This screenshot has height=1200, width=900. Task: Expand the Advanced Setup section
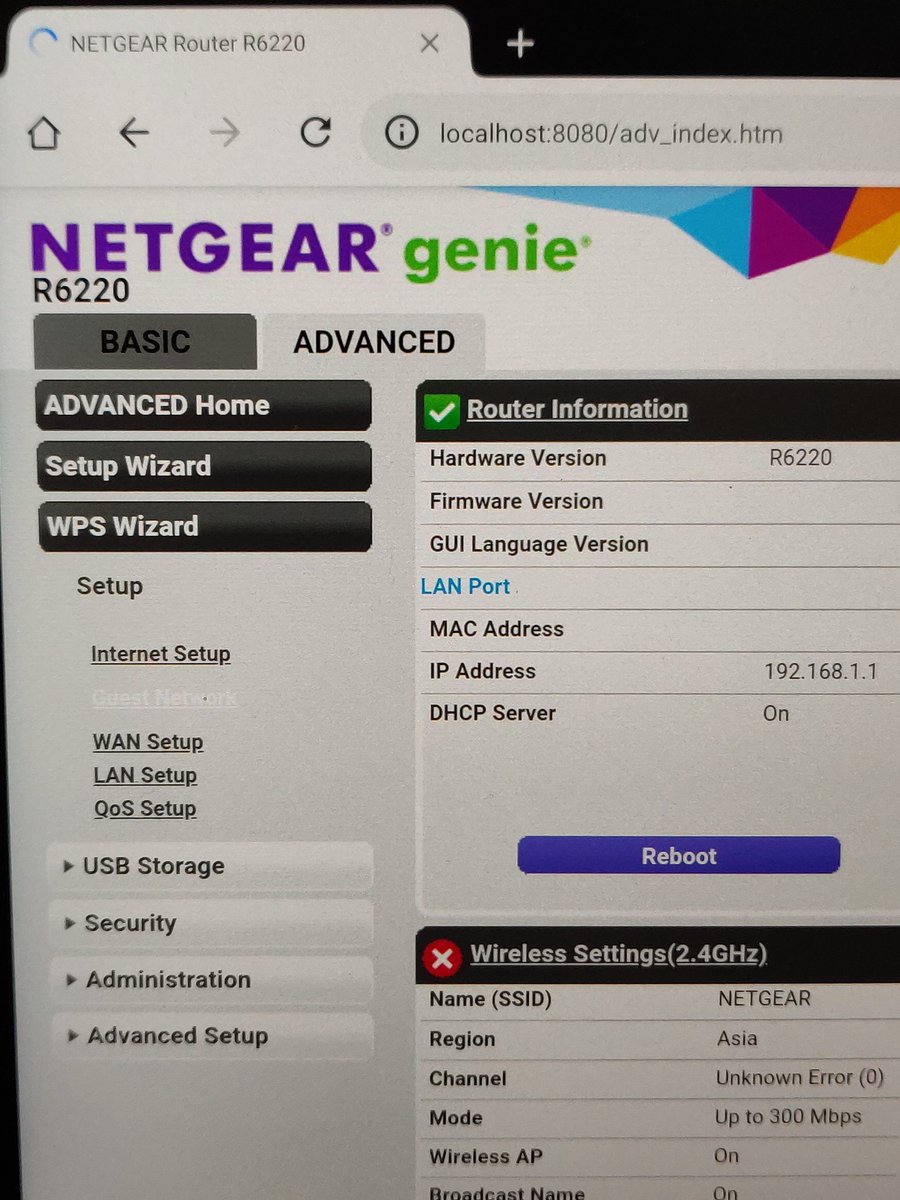click(210, 1036)
